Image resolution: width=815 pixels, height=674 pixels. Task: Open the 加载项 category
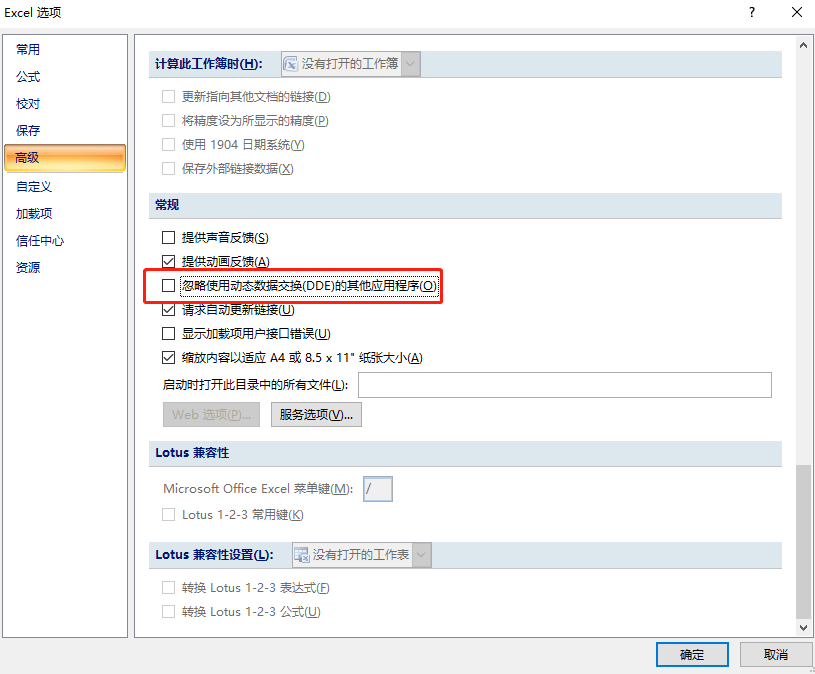pos(34,214)
